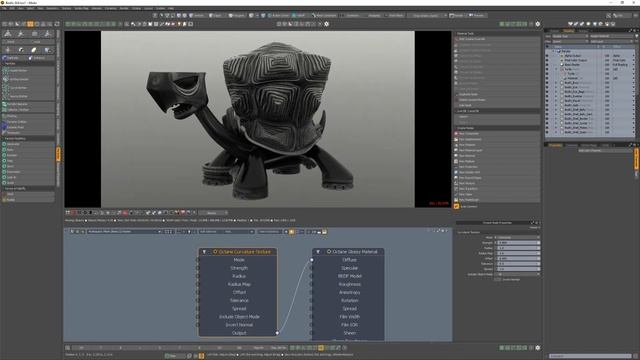Open the Edit menu

12,8
